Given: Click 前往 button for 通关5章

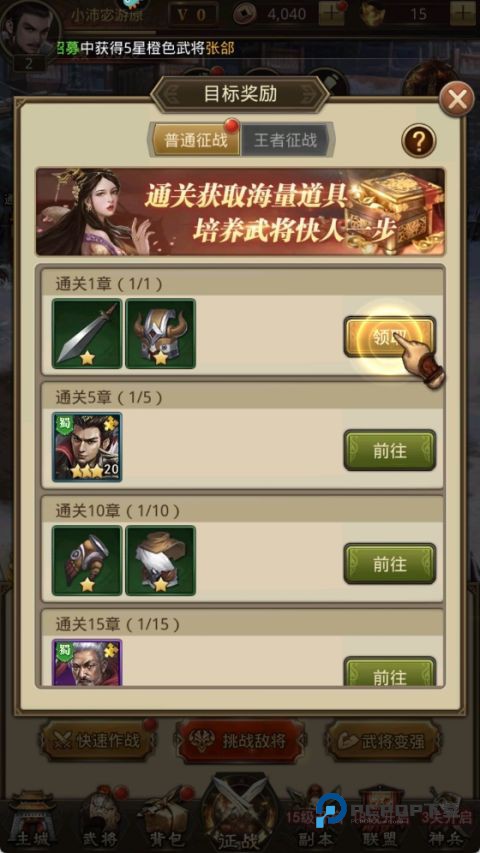Looking at the screenshot, I should pos(390,450).
